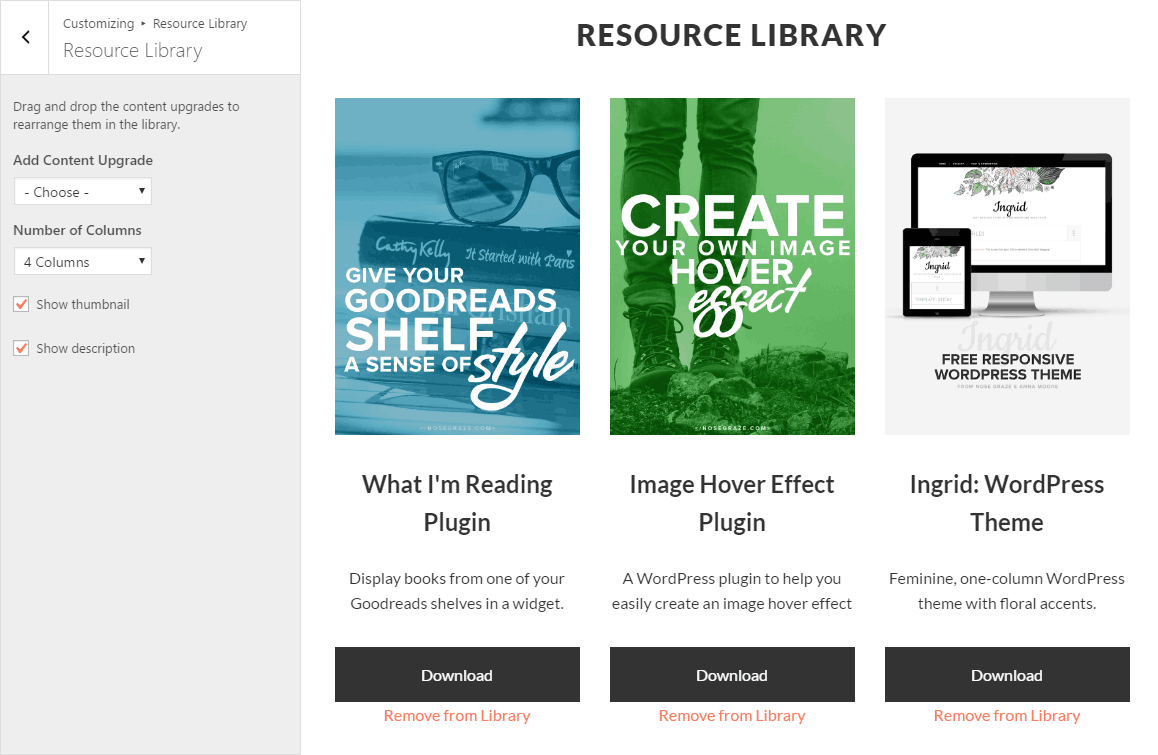Remove Image Hover Effect Plugin from Library
The image size is (1158, 755).
[732, 715]
